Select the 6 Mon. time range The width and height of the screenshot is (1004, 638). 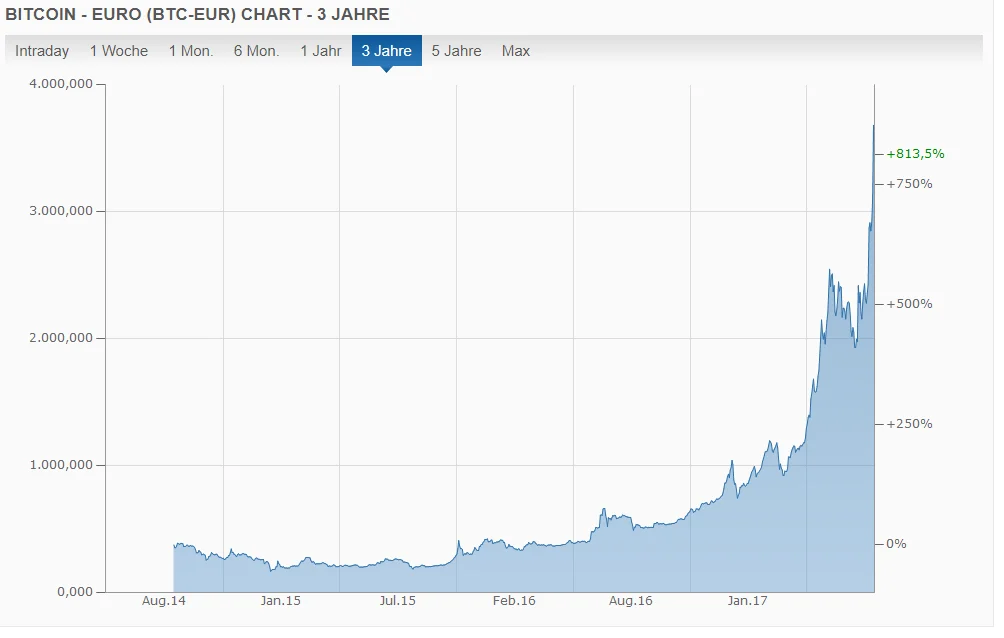(x=256, y=51)
